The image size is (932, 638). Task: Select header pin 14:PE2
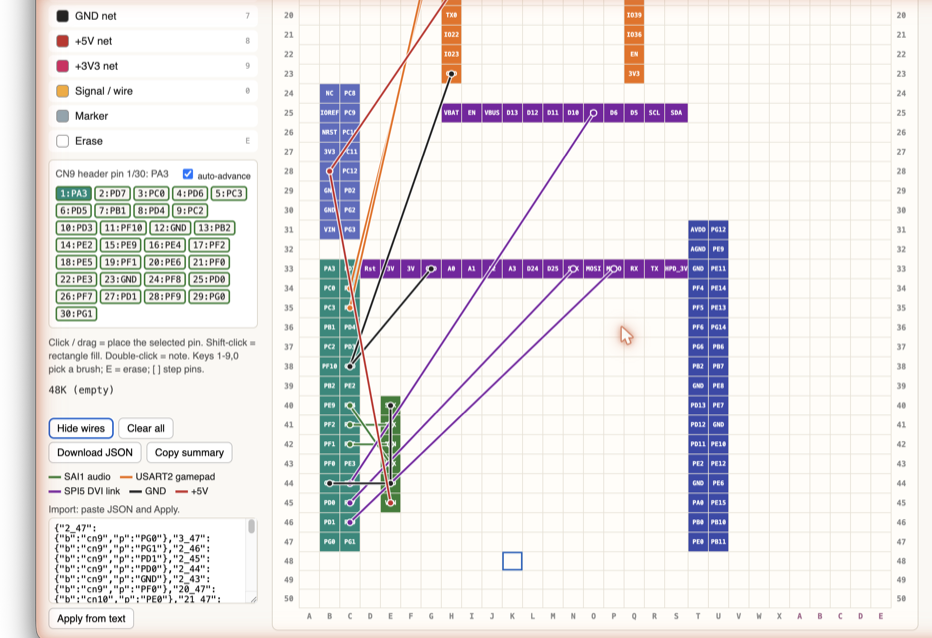[76, 245]
